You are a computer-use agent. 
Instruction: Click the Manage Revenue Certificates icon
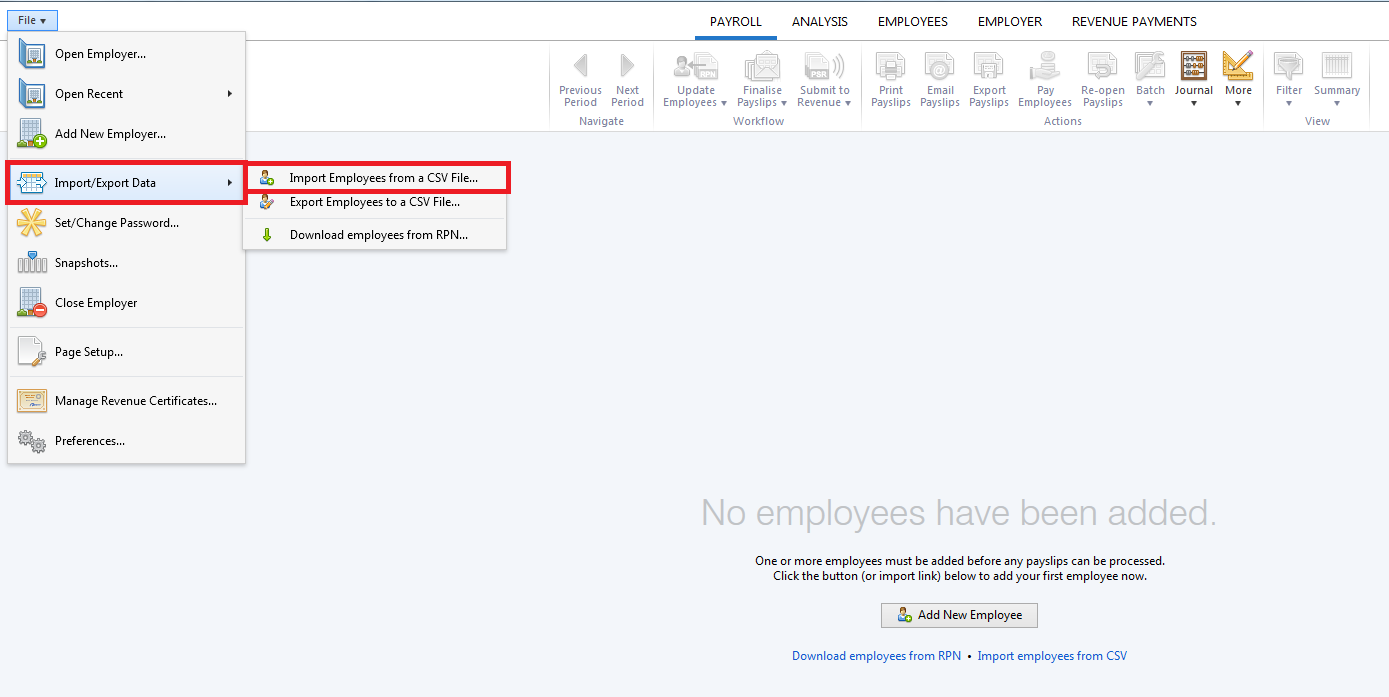pyautogui.click(x=32, y=401)
